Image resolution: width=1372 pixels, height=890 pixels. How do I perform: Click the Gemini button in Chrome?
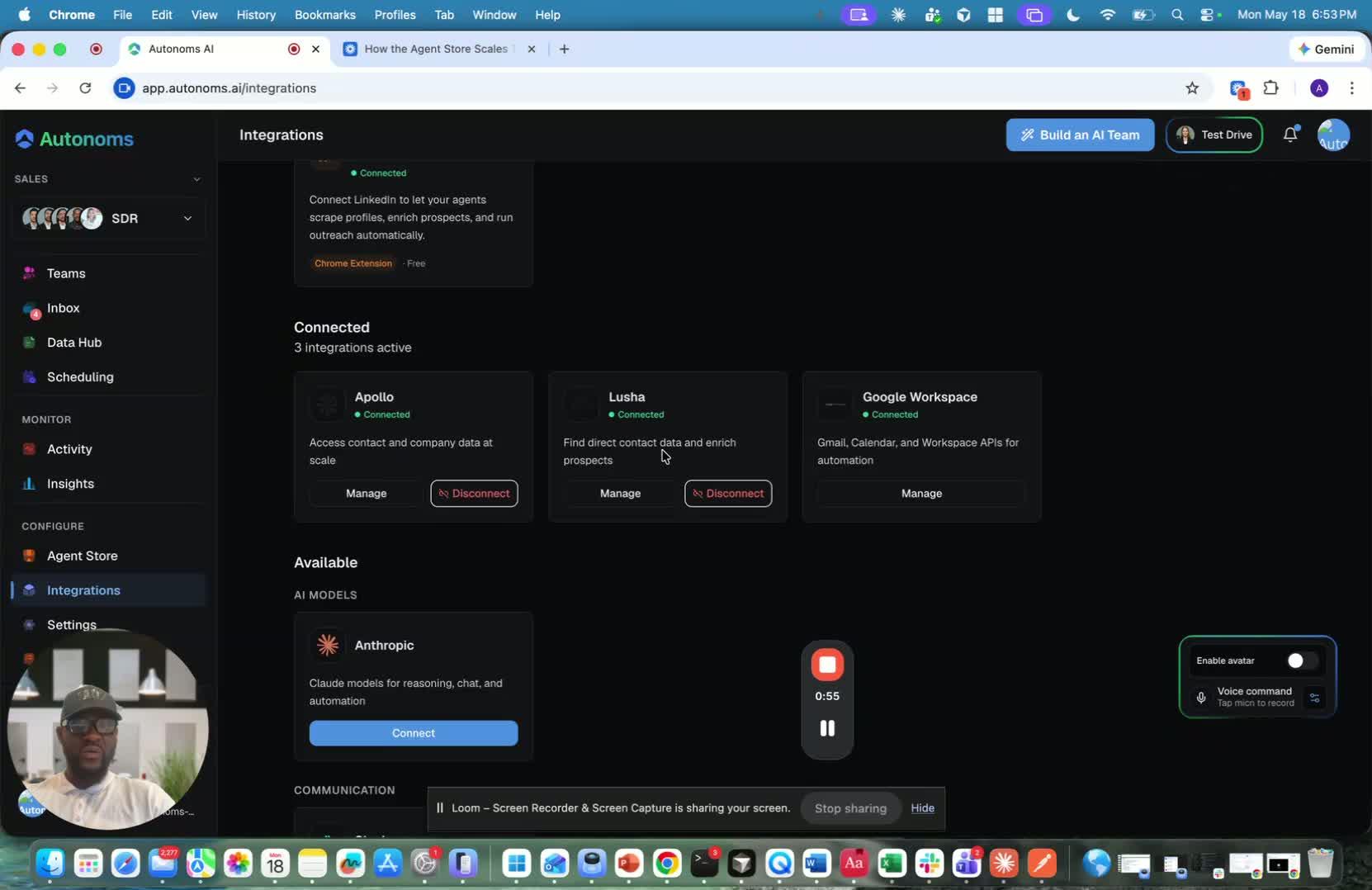click(1326, 49)
